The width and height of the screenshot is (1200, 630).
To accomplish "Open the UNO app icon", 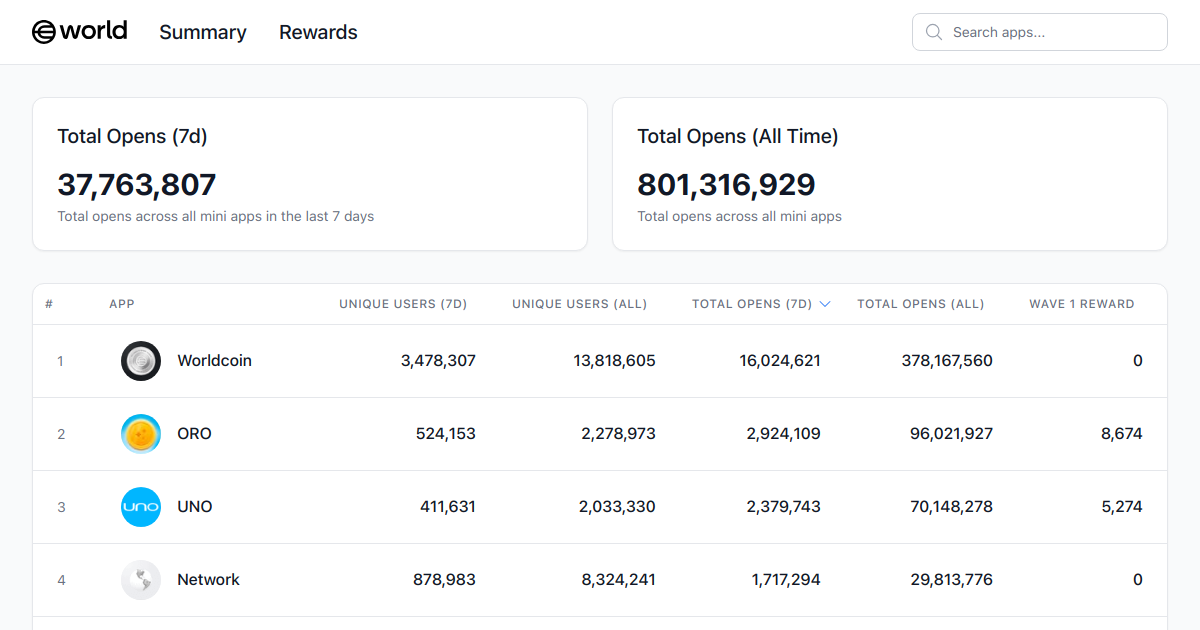I will pos(141,507).
